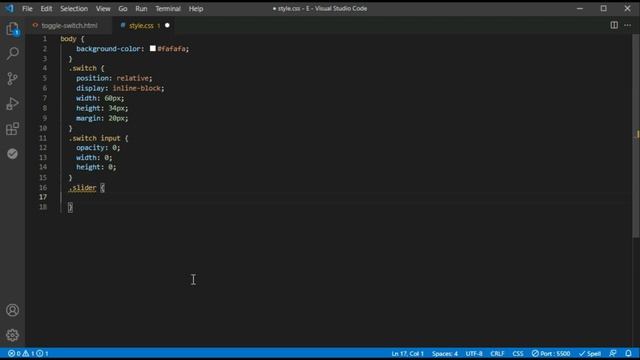Image resolution: width=640 pixels, height=360 pixels.
Task: Click errors and warnings status indicator
Action: tap(28, 353)
